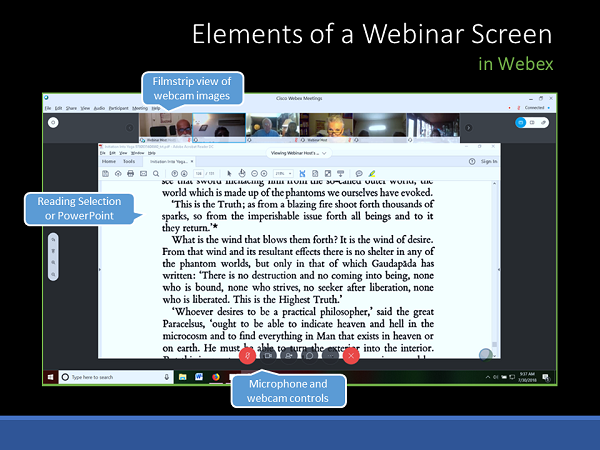This screenshot has width=600, height=450.
Task: Switch to the active blue layout view
Action: [x=520, y=122]
